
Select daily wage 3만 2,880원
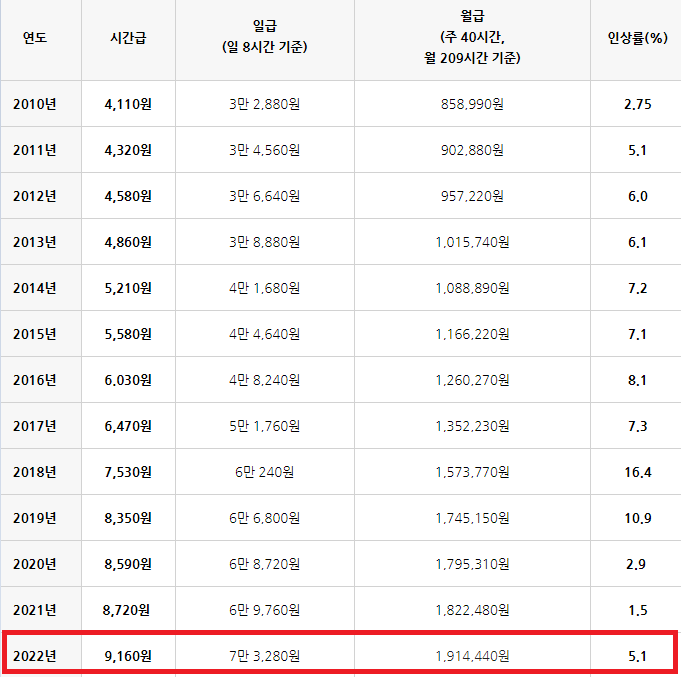[264, 104]
